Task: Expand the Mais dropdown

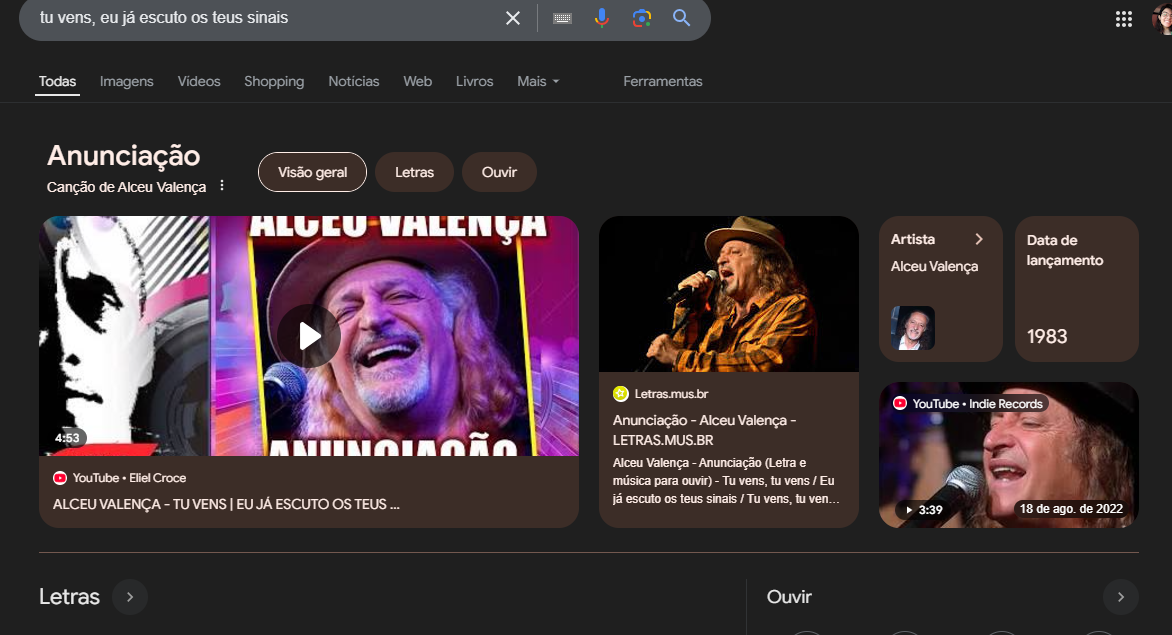Action: 538,81
